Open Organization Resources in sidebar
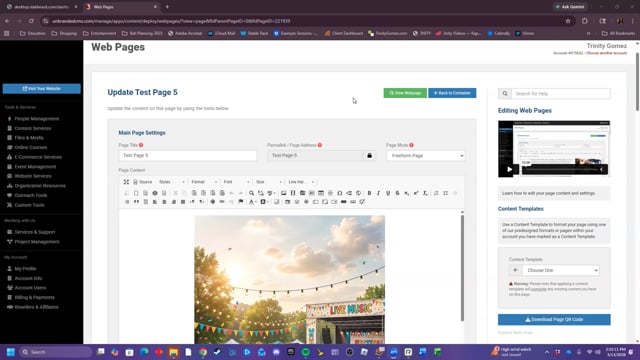The width and height of the screenshot is (640, 360). pyautogui.click(x=40, y=186)
